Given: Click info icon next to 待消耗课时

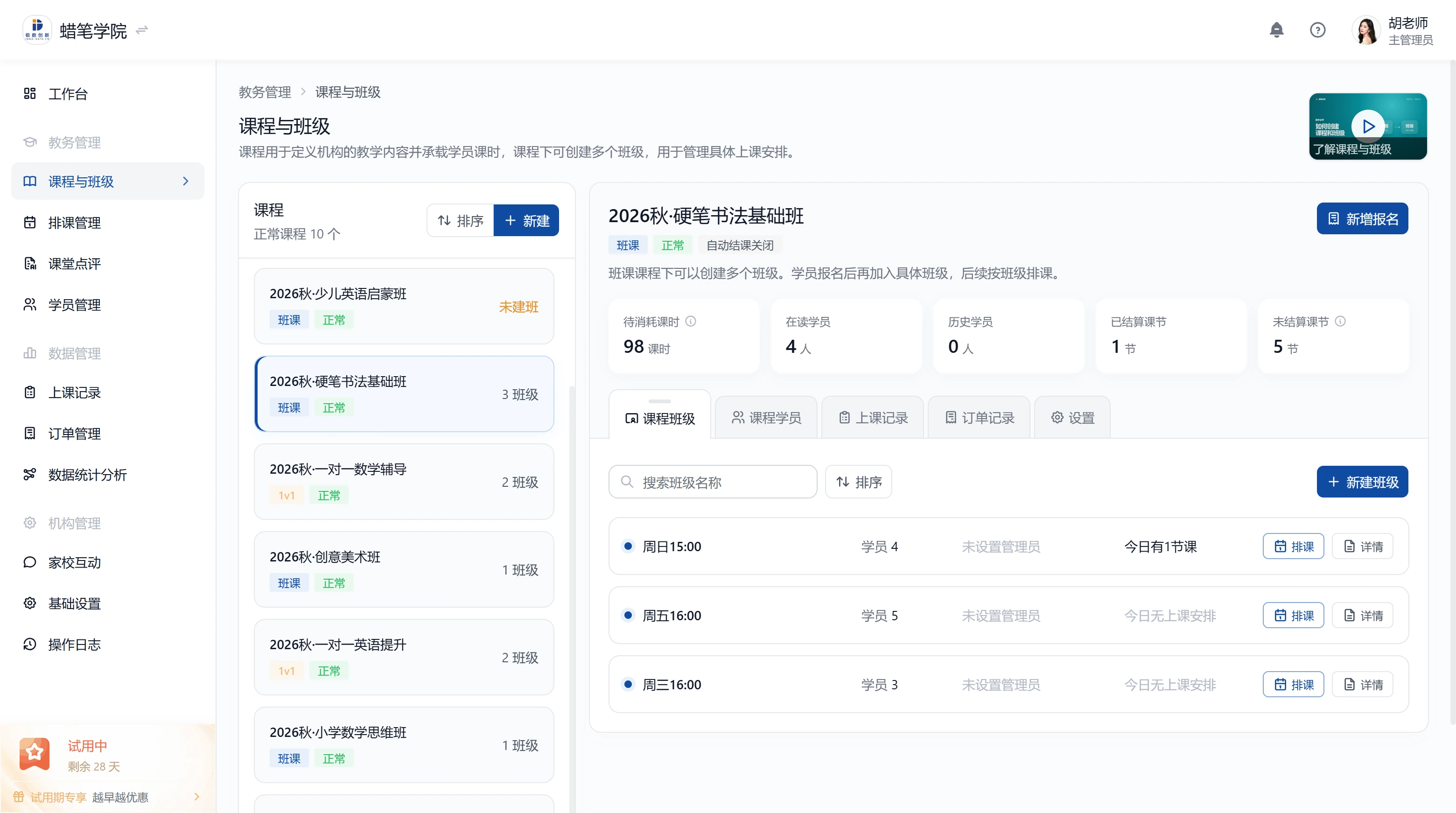Looking at the screenshot, I should (x=691, y=321).
